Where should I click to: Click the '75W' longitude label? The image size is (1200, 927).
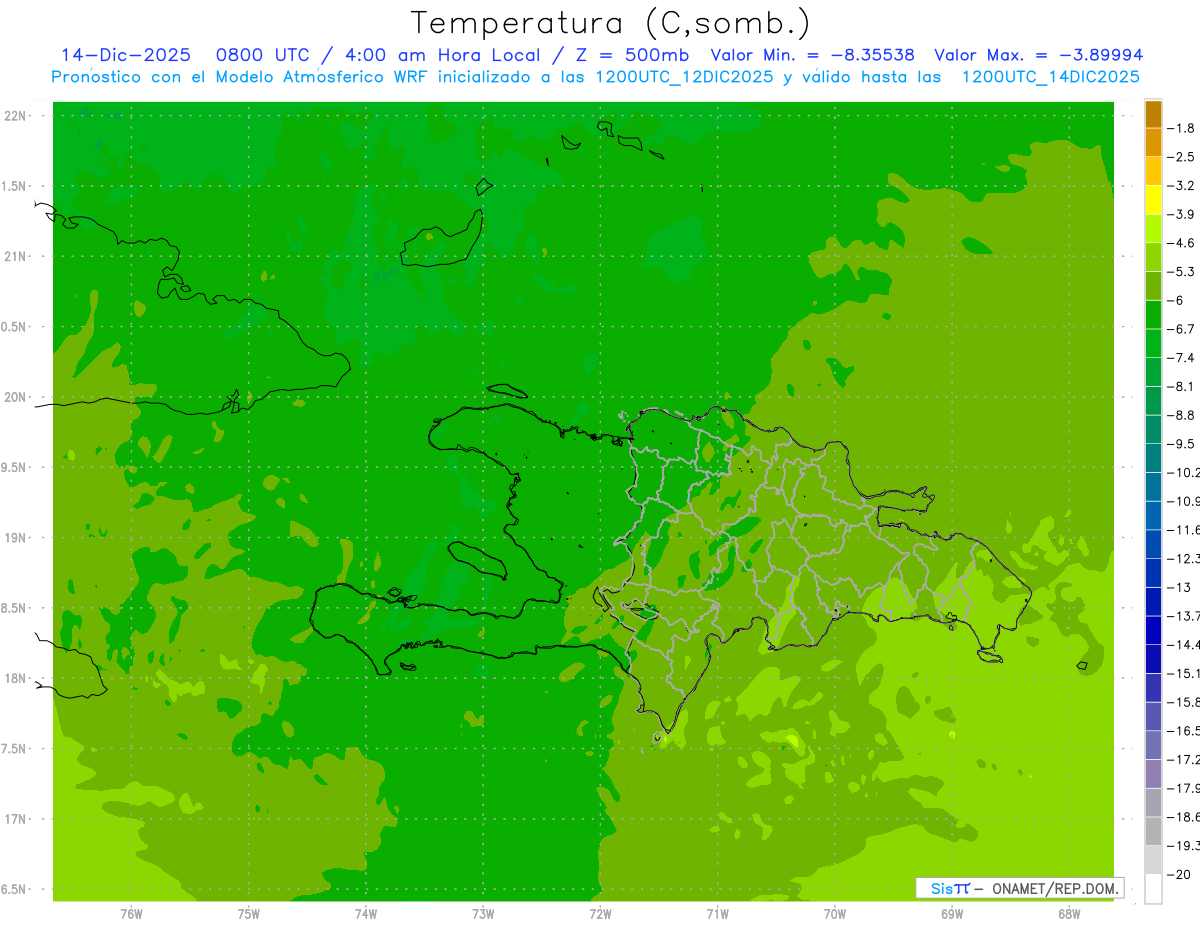249,913
